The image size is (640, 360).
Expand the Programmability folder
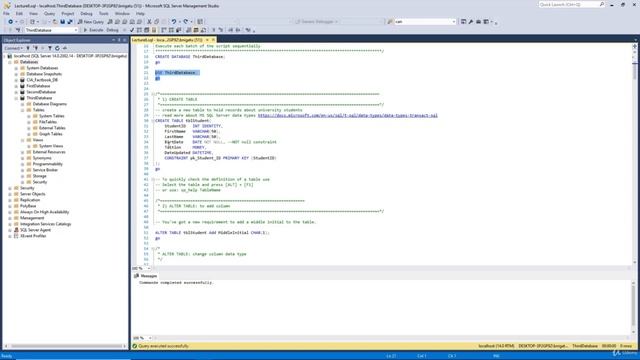[22, 164]
